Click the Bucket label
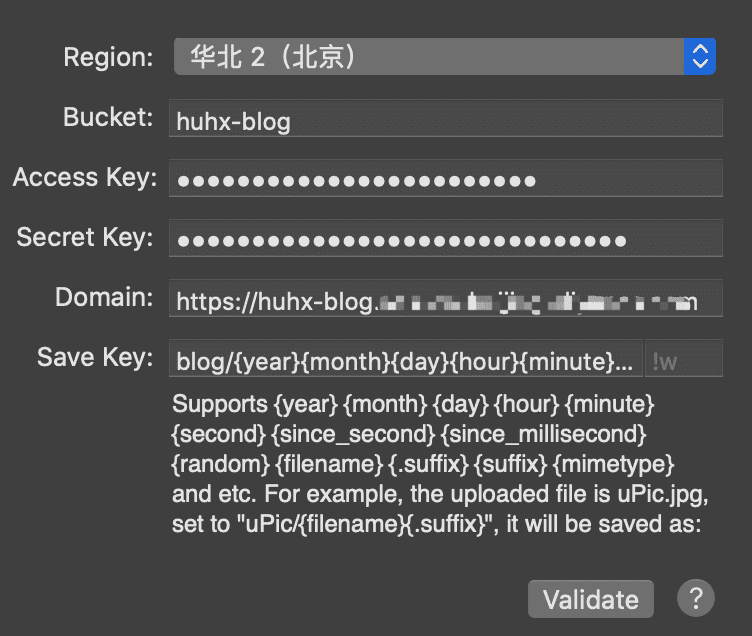The image size is (752, 636). coord(108,117)
